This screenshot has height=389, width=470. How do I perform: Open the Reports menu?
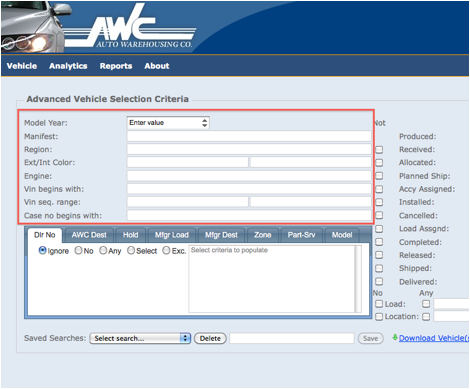(x=116, y=66)
